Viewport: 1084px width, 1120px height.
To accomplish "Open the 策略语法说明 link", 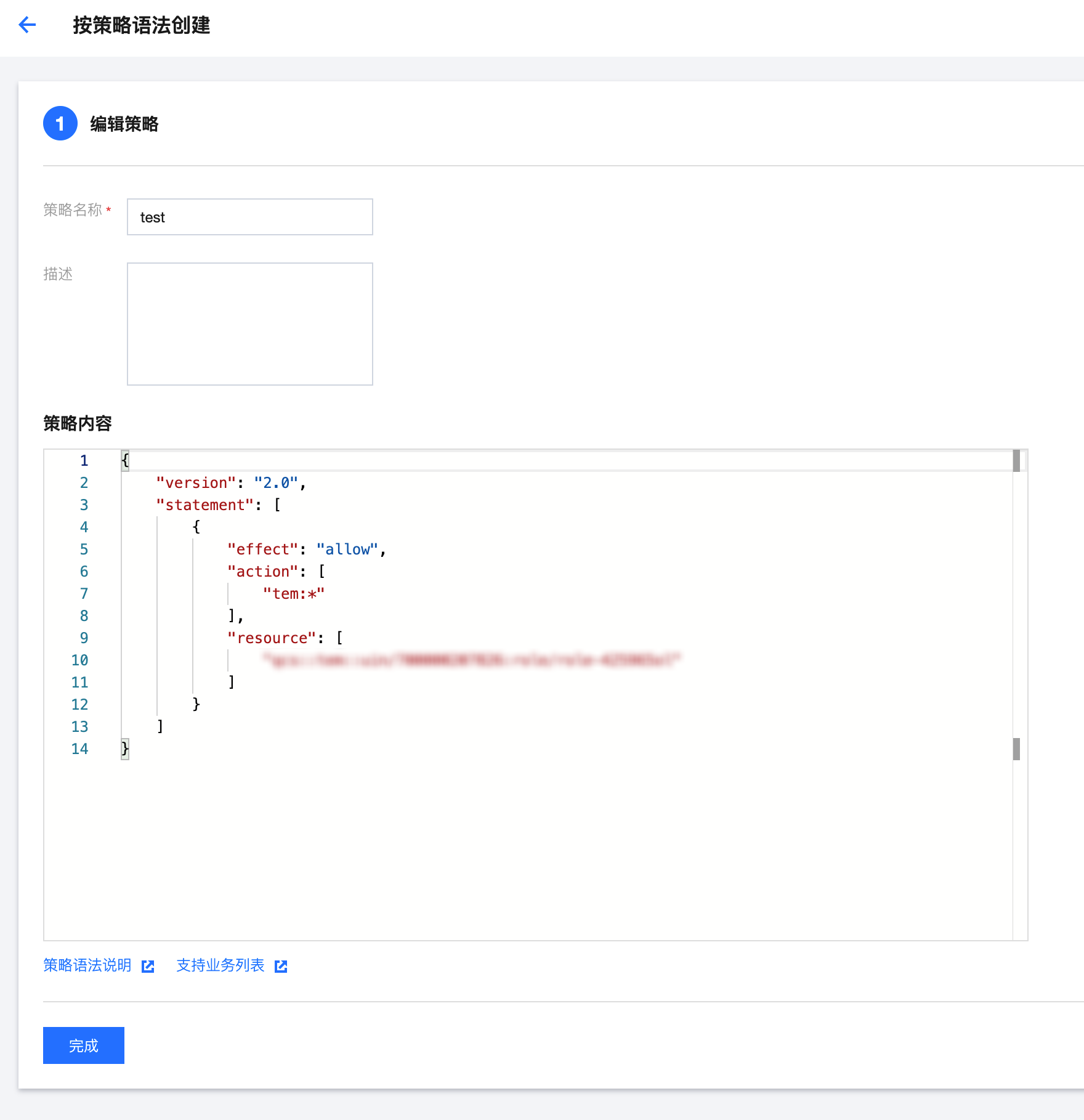I will 87,965.
